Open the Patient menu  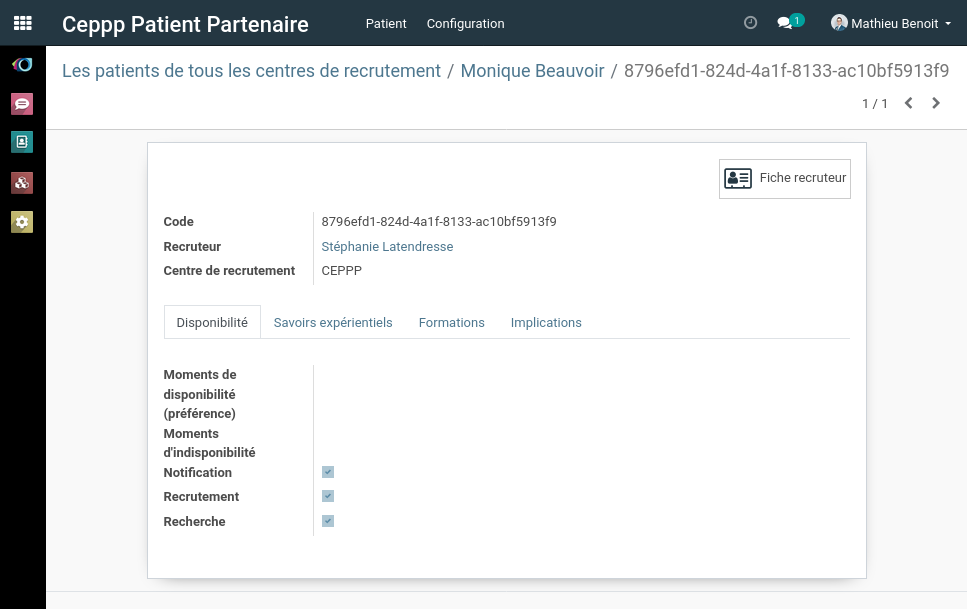point(386,23)
